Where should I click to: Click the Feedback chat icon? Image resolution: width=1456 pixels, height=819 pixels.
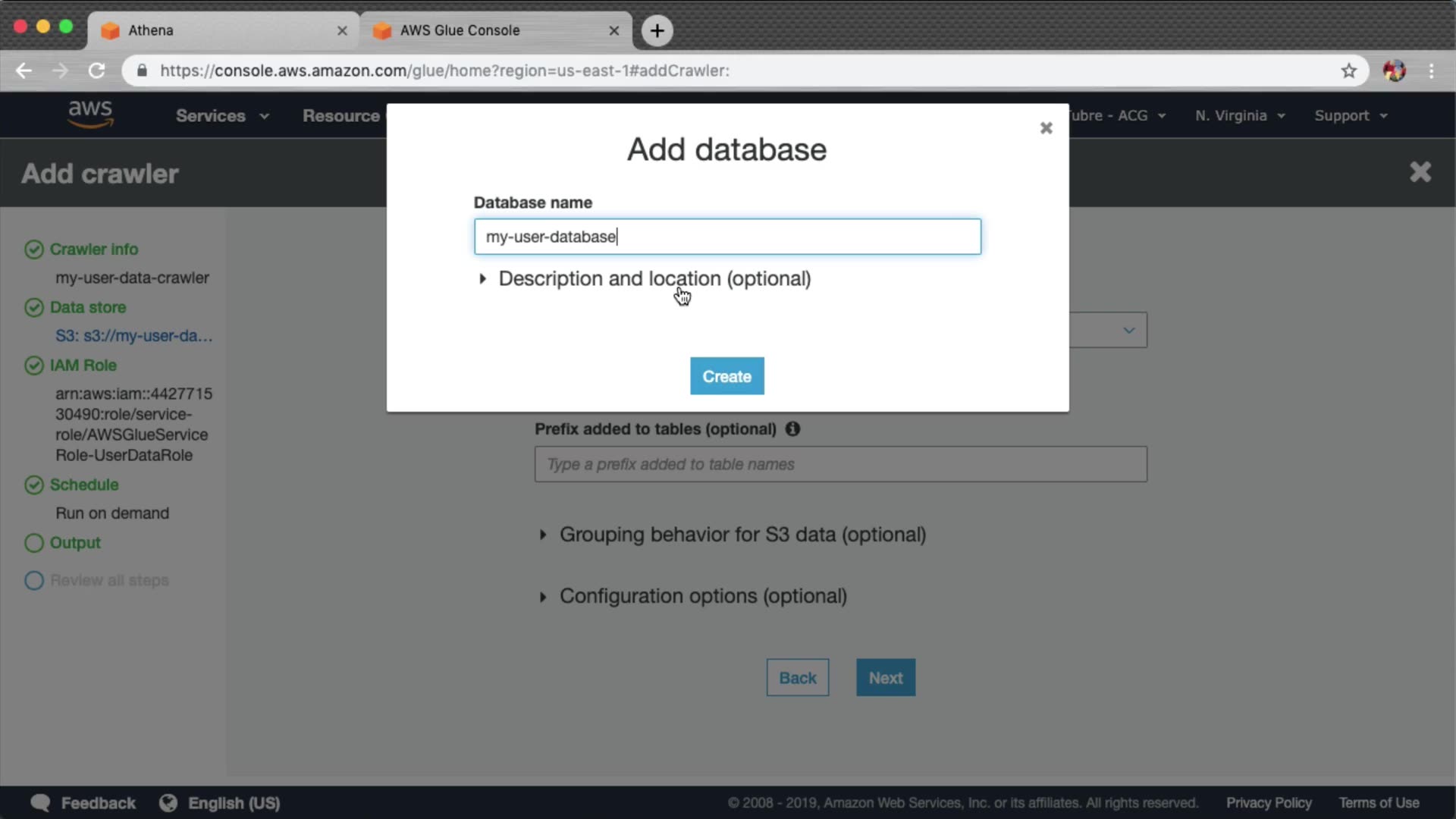click(41, 802)
